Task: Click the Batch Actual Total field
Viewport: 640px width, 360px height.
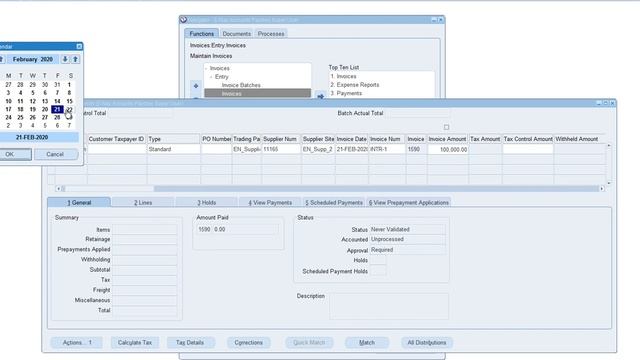Action: (x=419, y=113)
